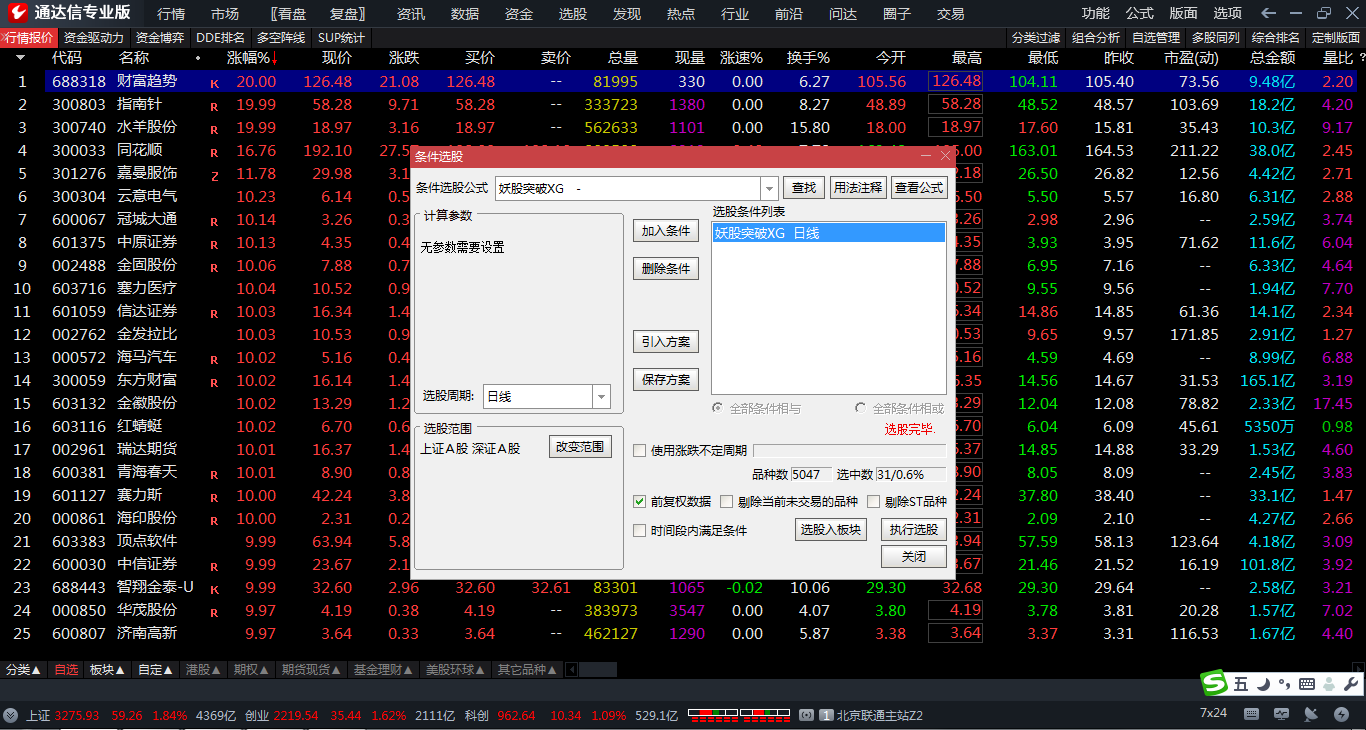Image resolution: width=1366 pixels, height=730 pixels.
Task: Click 品种数 5047 value field
Action: coord(811,475)
